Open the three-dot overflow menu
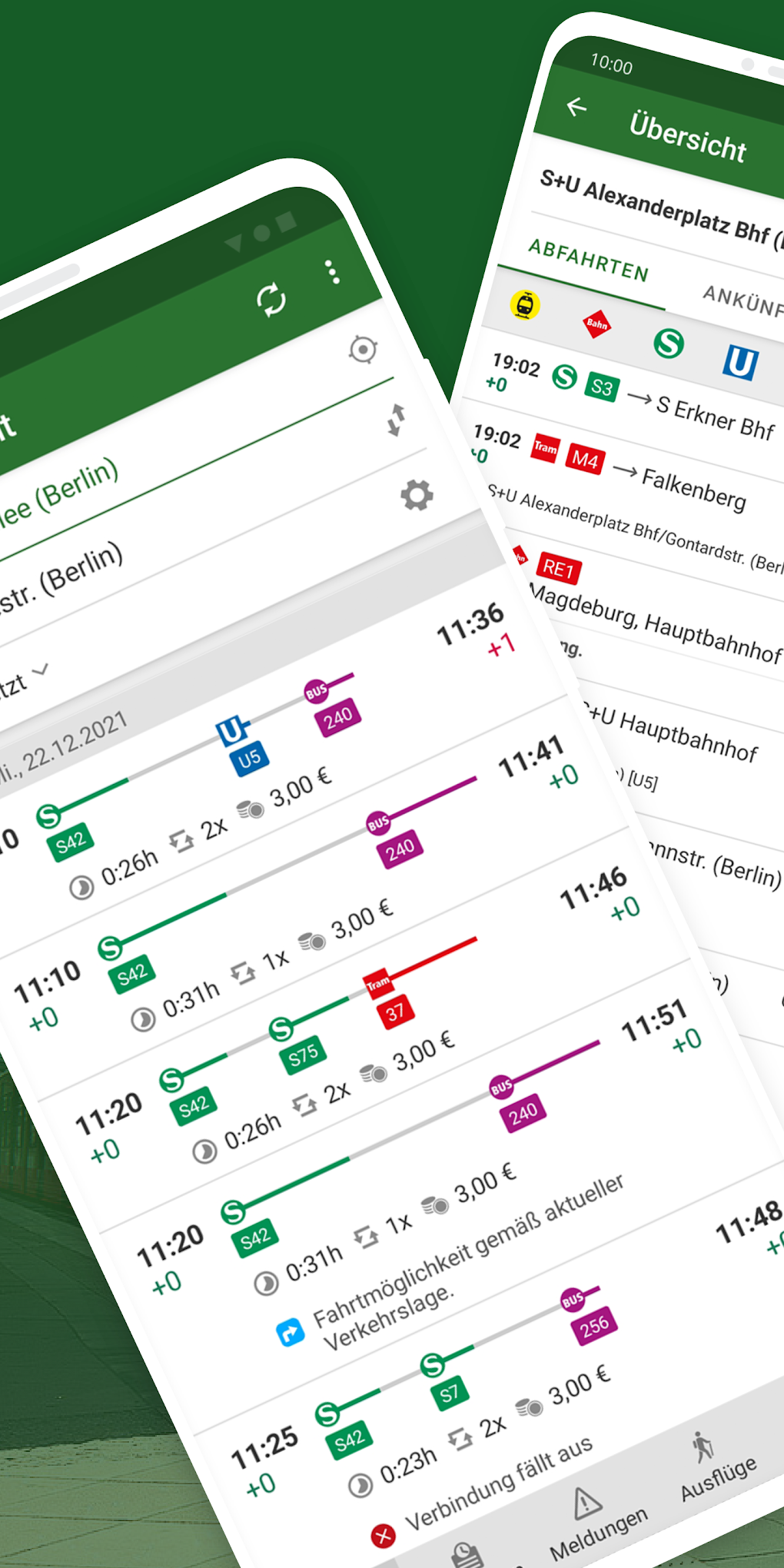Screen dimensions: 784x1568 click(332, 271)
